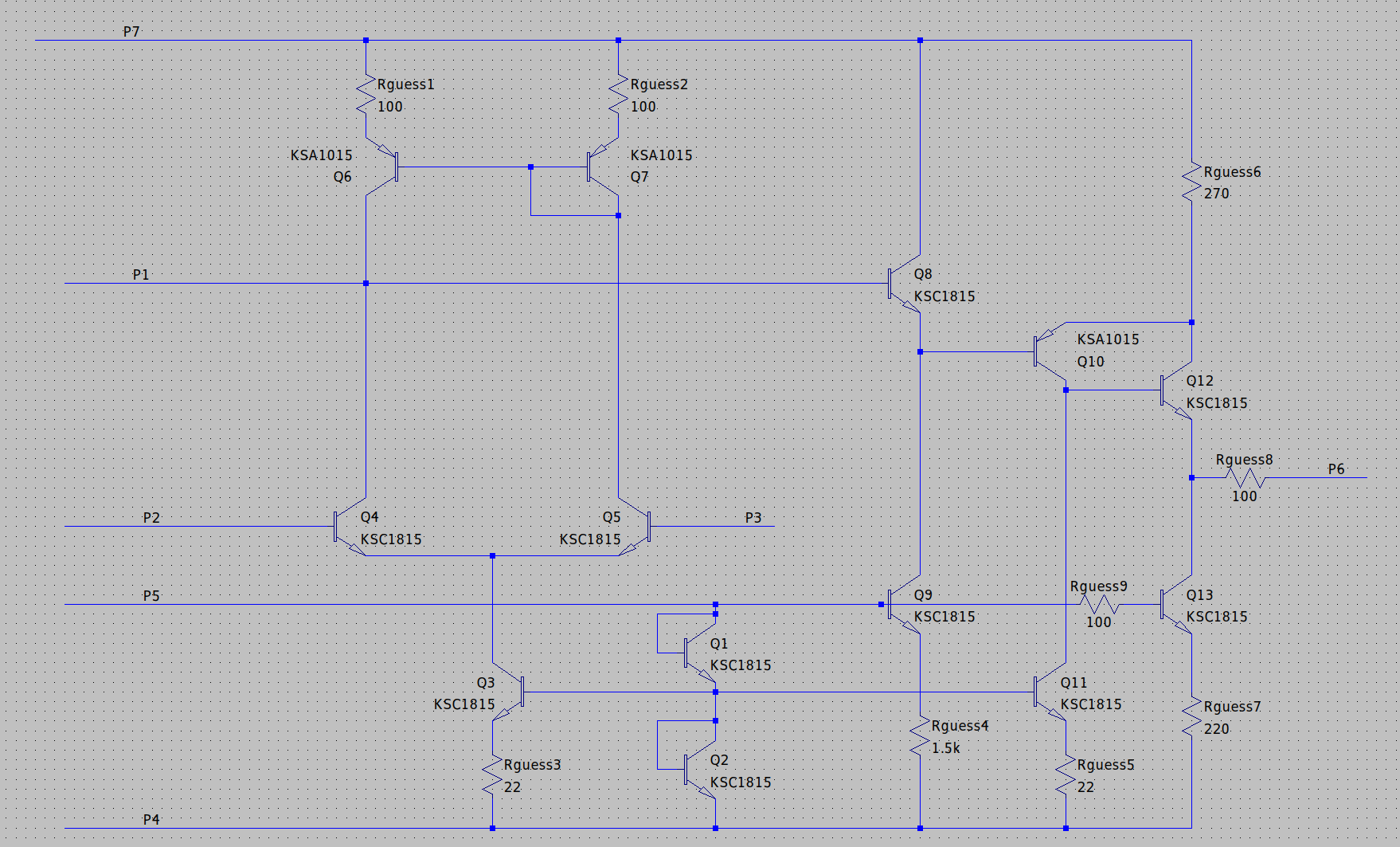
Task: Select the P3 net label
Action: click(753, 518)
